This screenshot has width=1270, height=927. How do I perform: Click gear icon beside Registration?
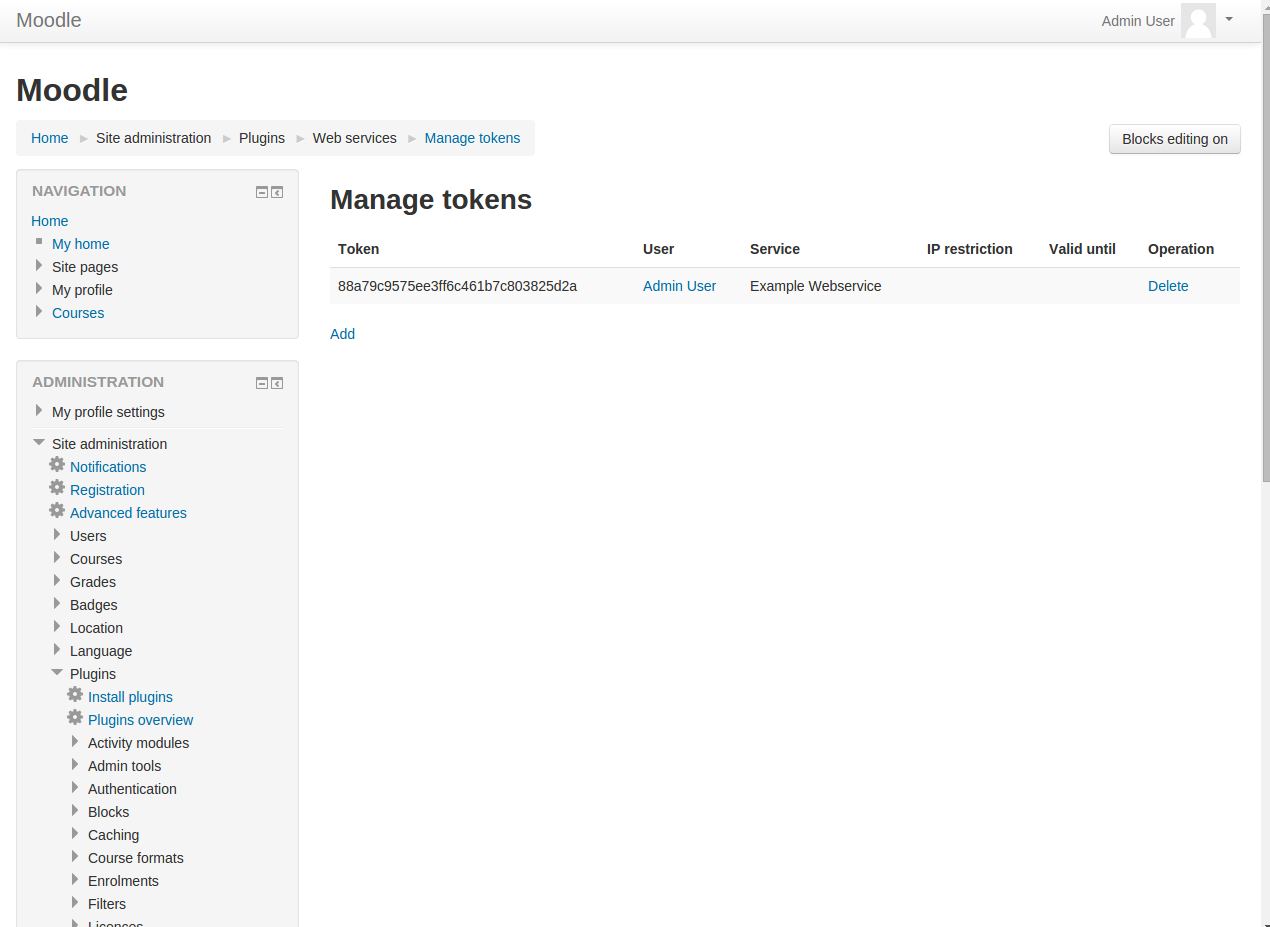pyautogui.click(x=57, y=488)
